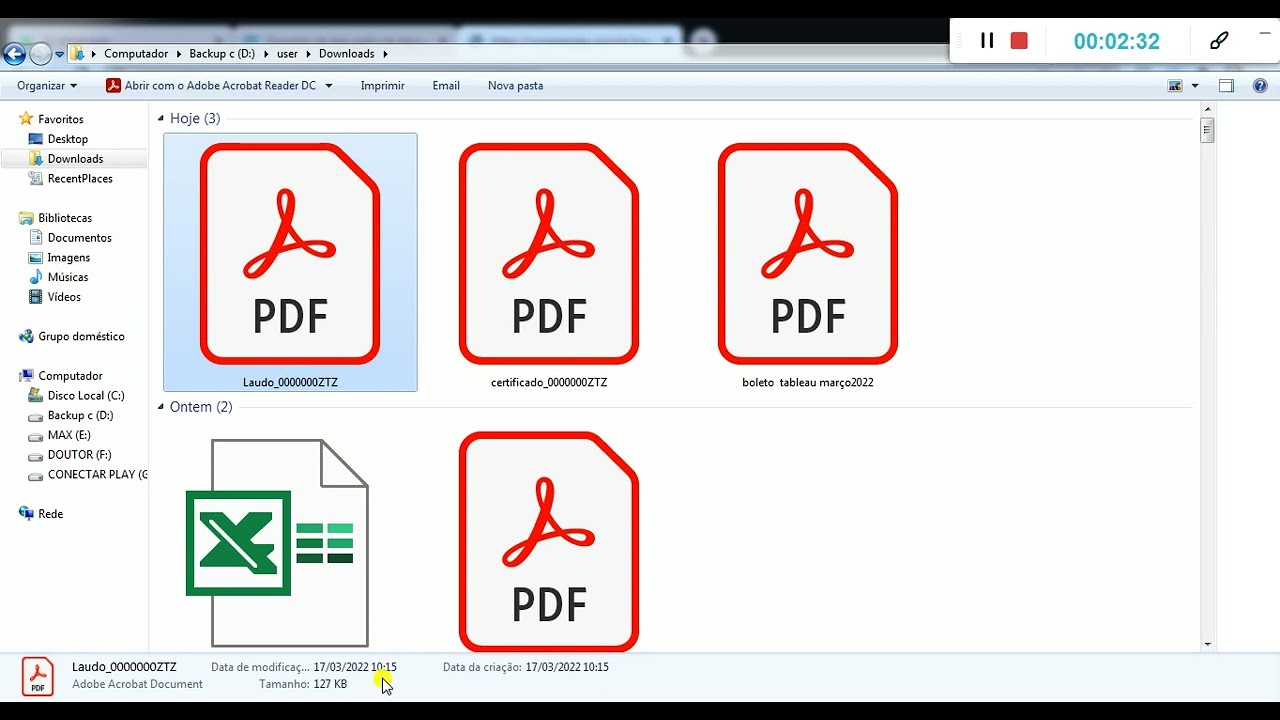1280x720 pixels.
Task: Select Downloads in the navigation pane
Action: tap(75, 159)
